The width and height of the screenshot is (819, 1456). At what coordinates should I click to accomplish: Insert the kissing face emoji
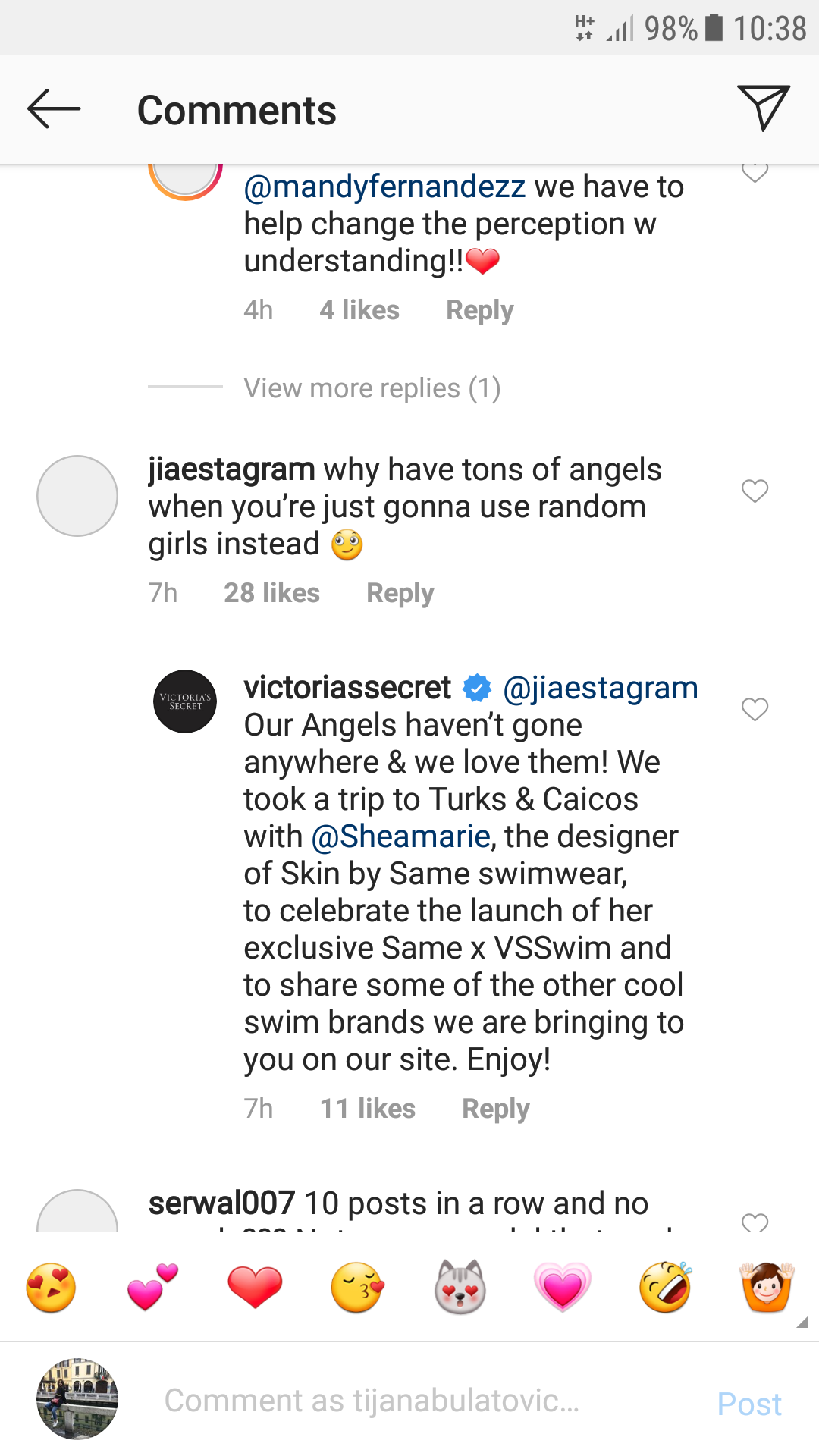358,1288
